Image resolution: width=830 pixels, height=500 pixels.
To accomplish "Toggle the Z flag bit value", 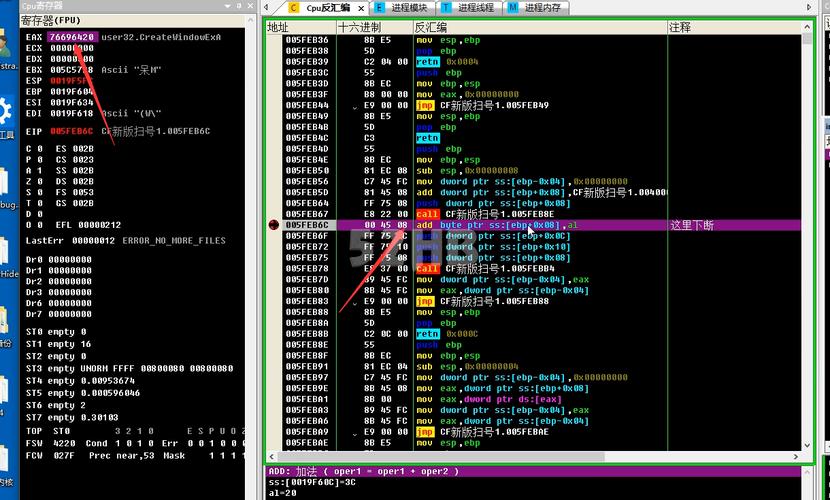I will click(39, 181).
